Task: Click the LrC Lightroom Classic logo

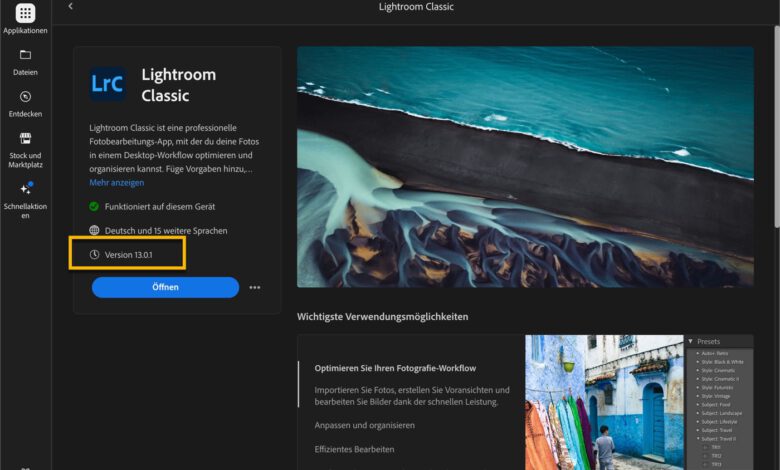Action: (x=107, y=84)
